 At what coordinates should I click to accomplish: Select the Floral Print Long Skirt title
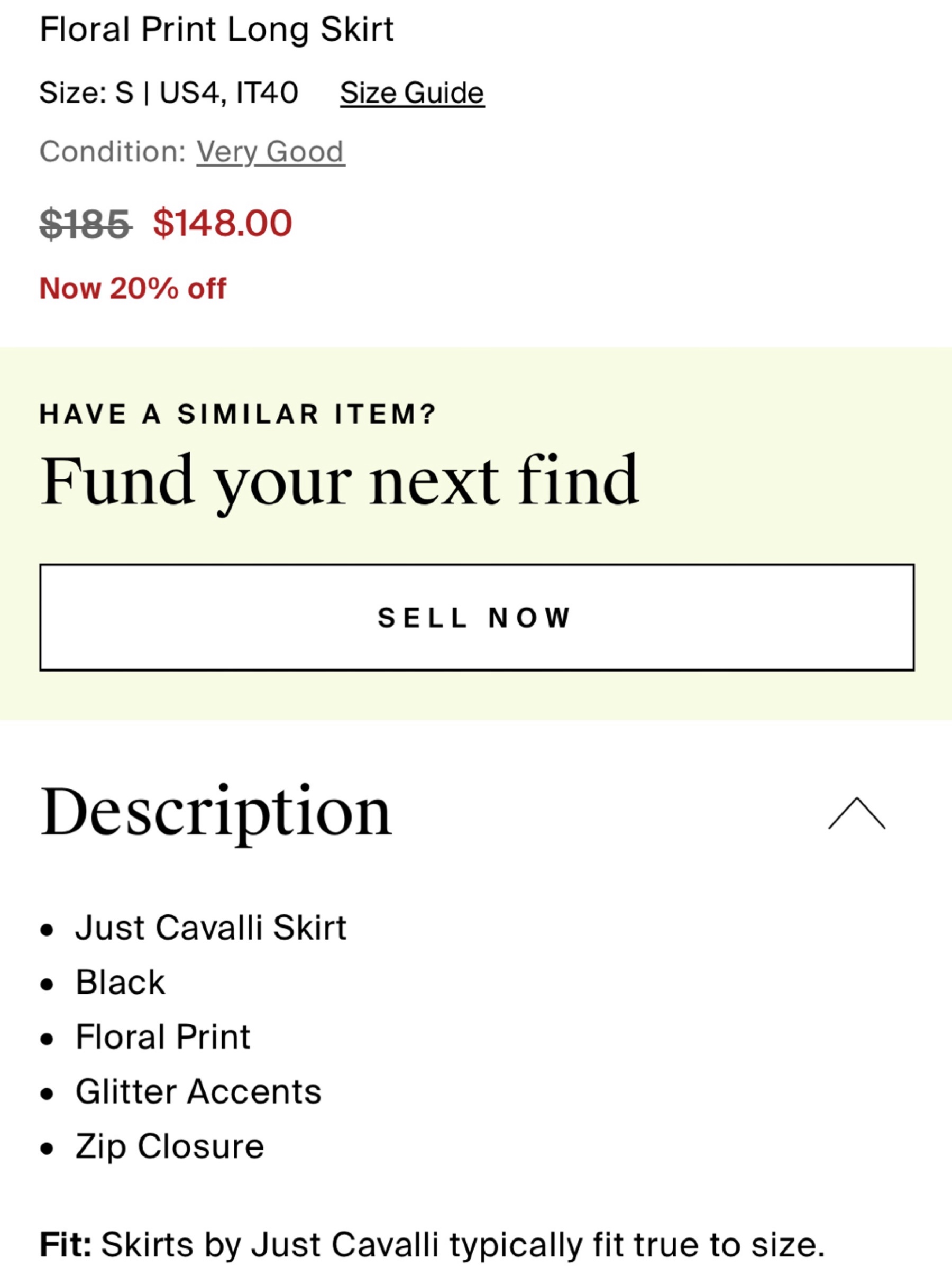point(216,29)
